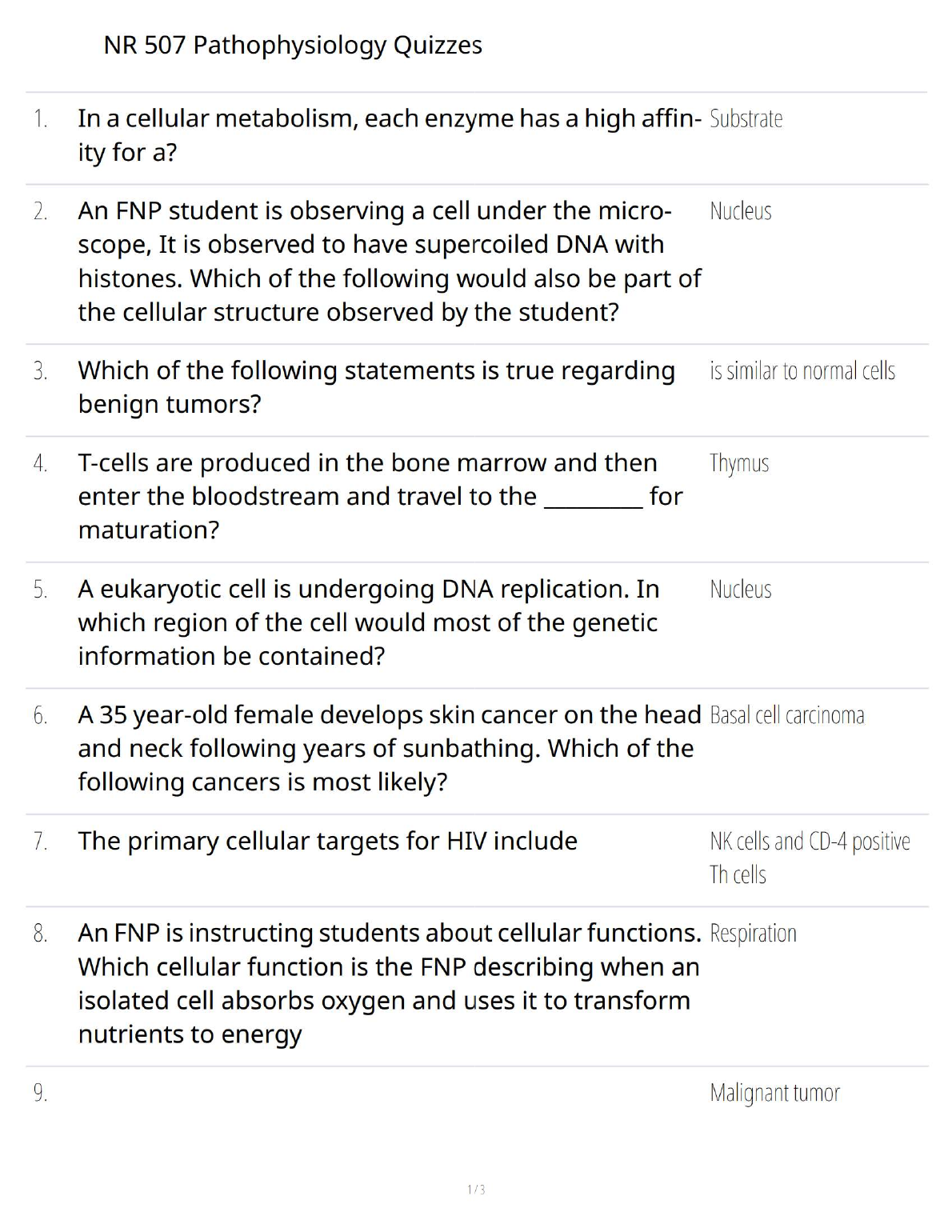Select the "is similar to normal cells" answer
Screen dimensions: 952x1232
click(802, 371)
